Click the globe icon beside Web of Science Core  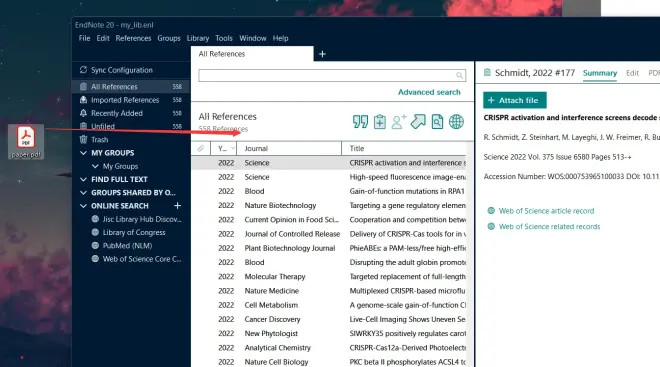point(96,259)
